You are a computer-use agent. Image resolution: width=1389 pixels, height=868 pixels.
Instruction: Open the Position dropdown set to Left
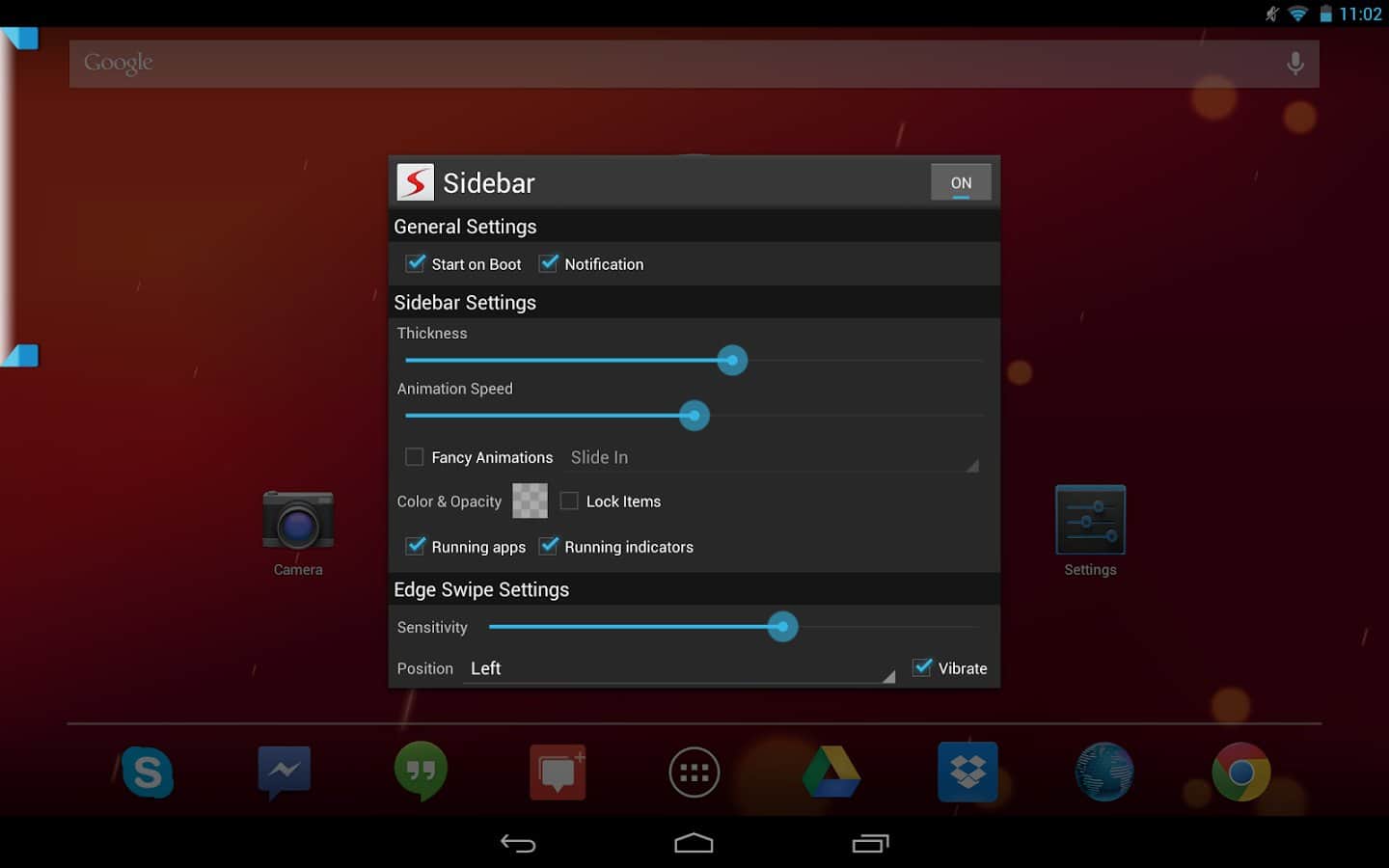tap(680, 668)
